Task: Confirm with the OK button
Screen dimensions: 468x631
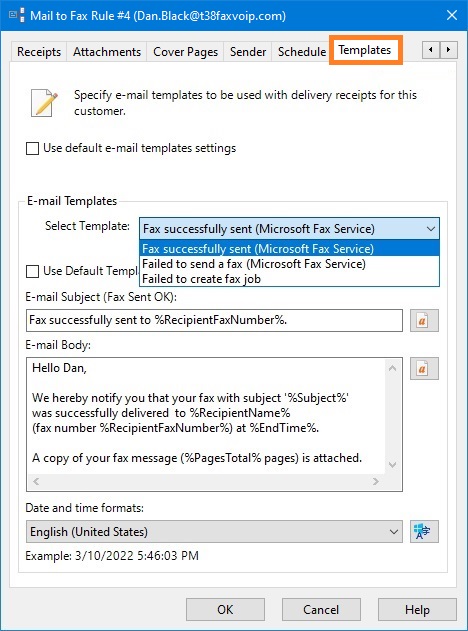Action: (x=225, y=610)
